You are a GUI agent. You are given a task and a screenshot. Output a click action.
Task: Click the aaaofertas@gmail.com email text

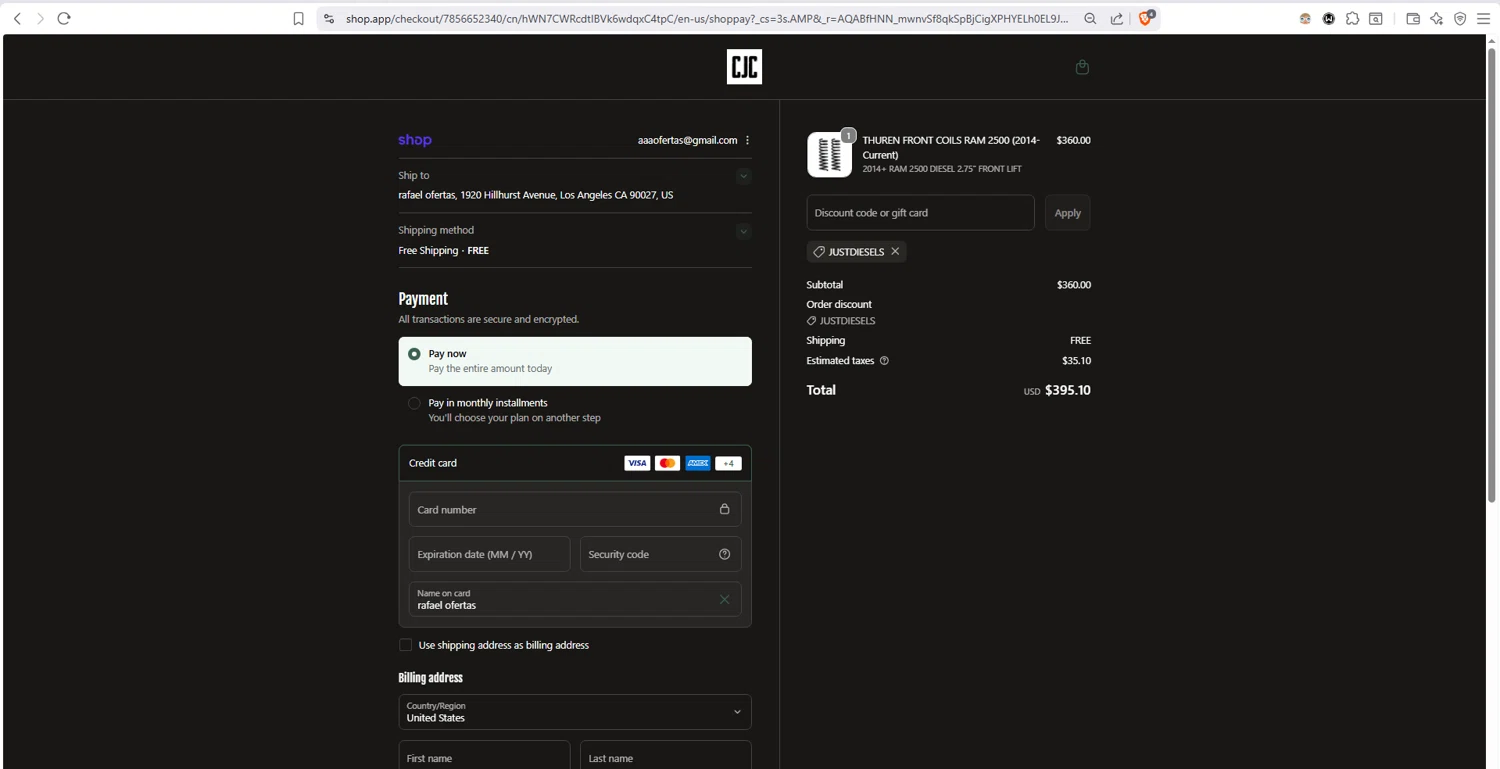(687, 140)
